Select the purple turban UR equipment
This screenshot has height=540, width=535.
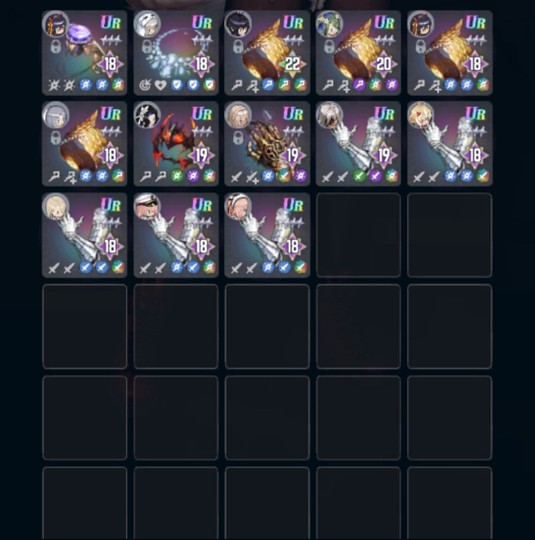[84, 53]
